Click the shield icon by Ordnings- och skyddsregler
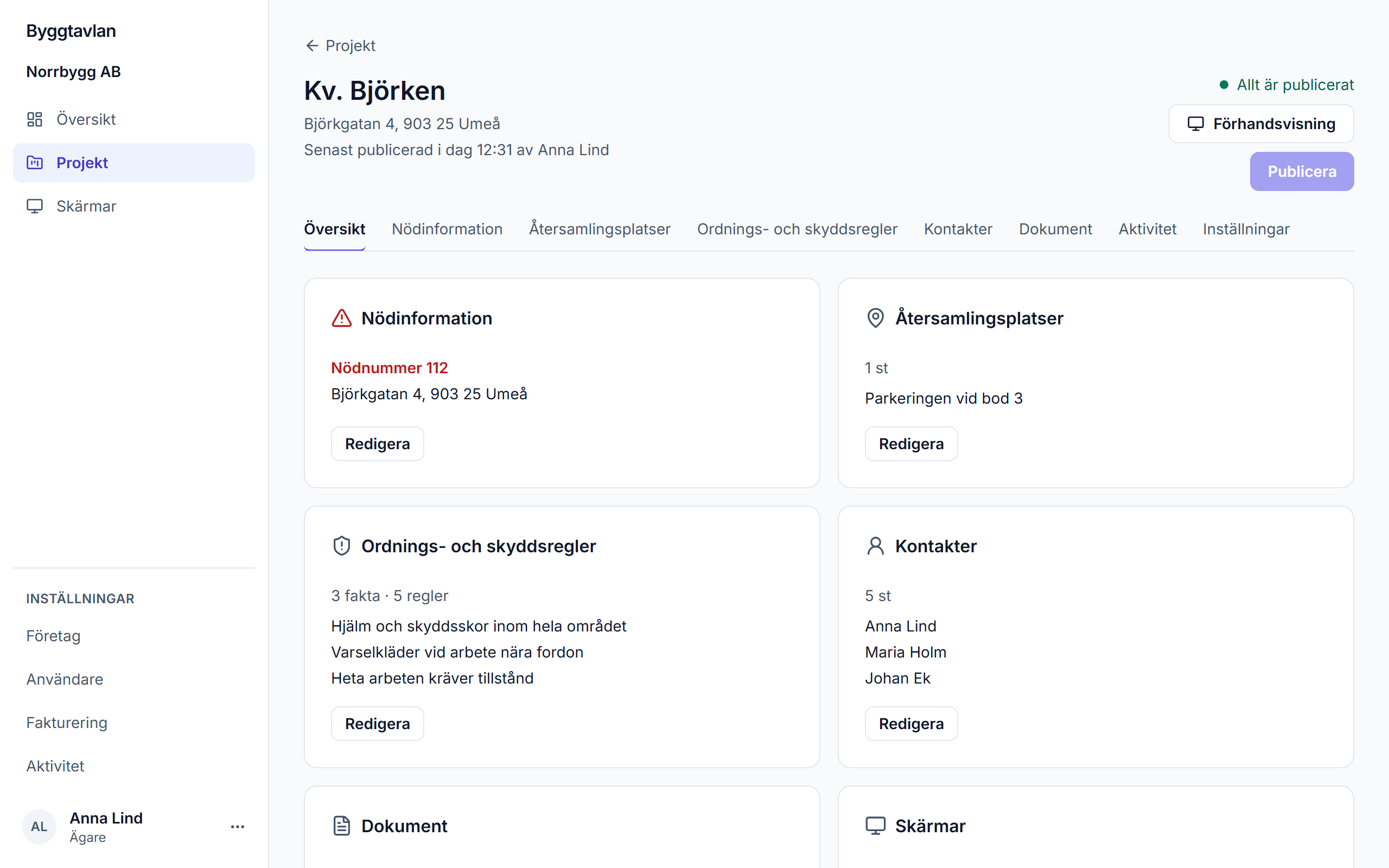 341,546
